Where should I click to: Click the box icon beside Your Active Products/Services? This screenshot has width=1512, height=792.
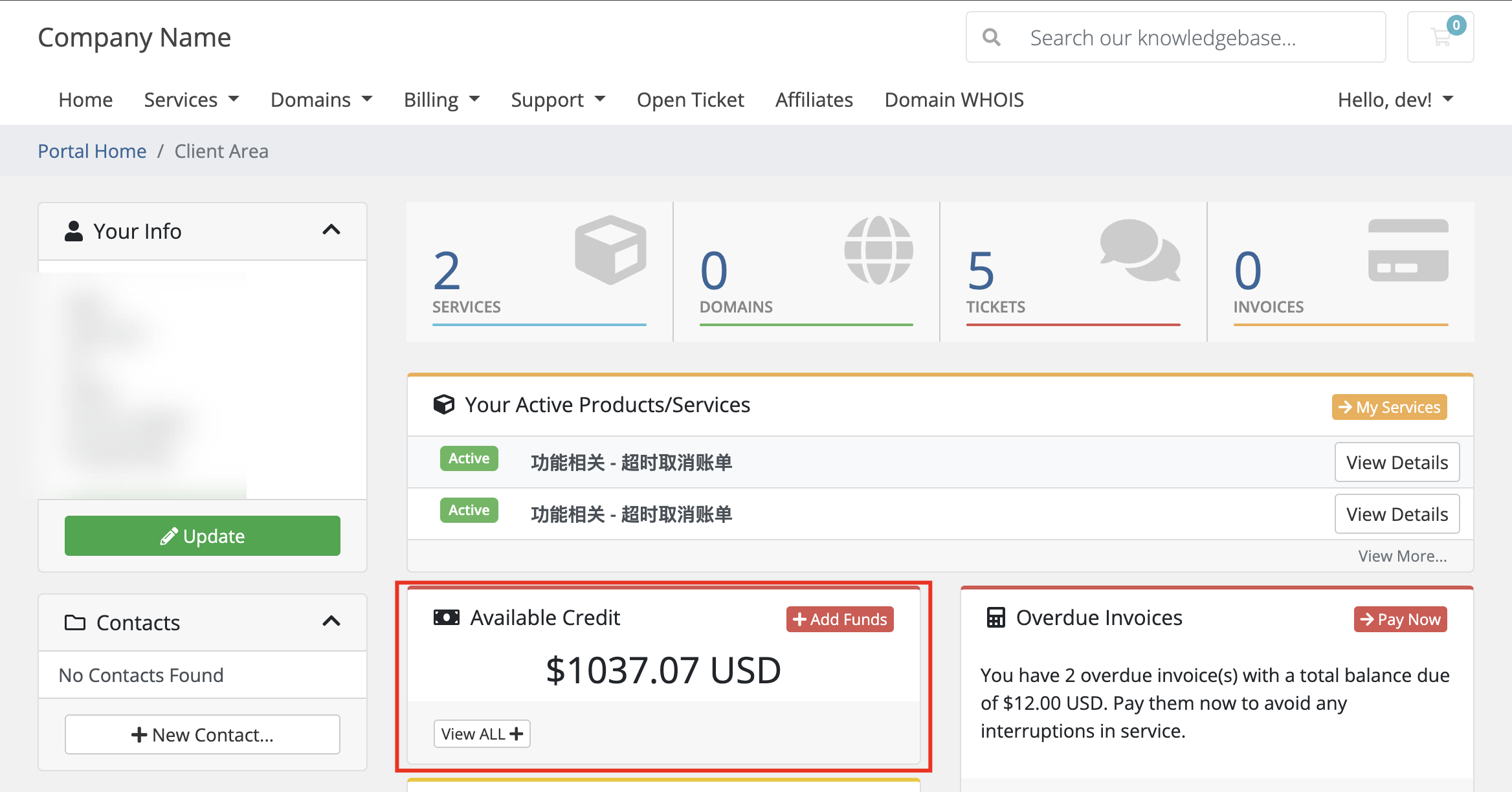tap(444, 404)
